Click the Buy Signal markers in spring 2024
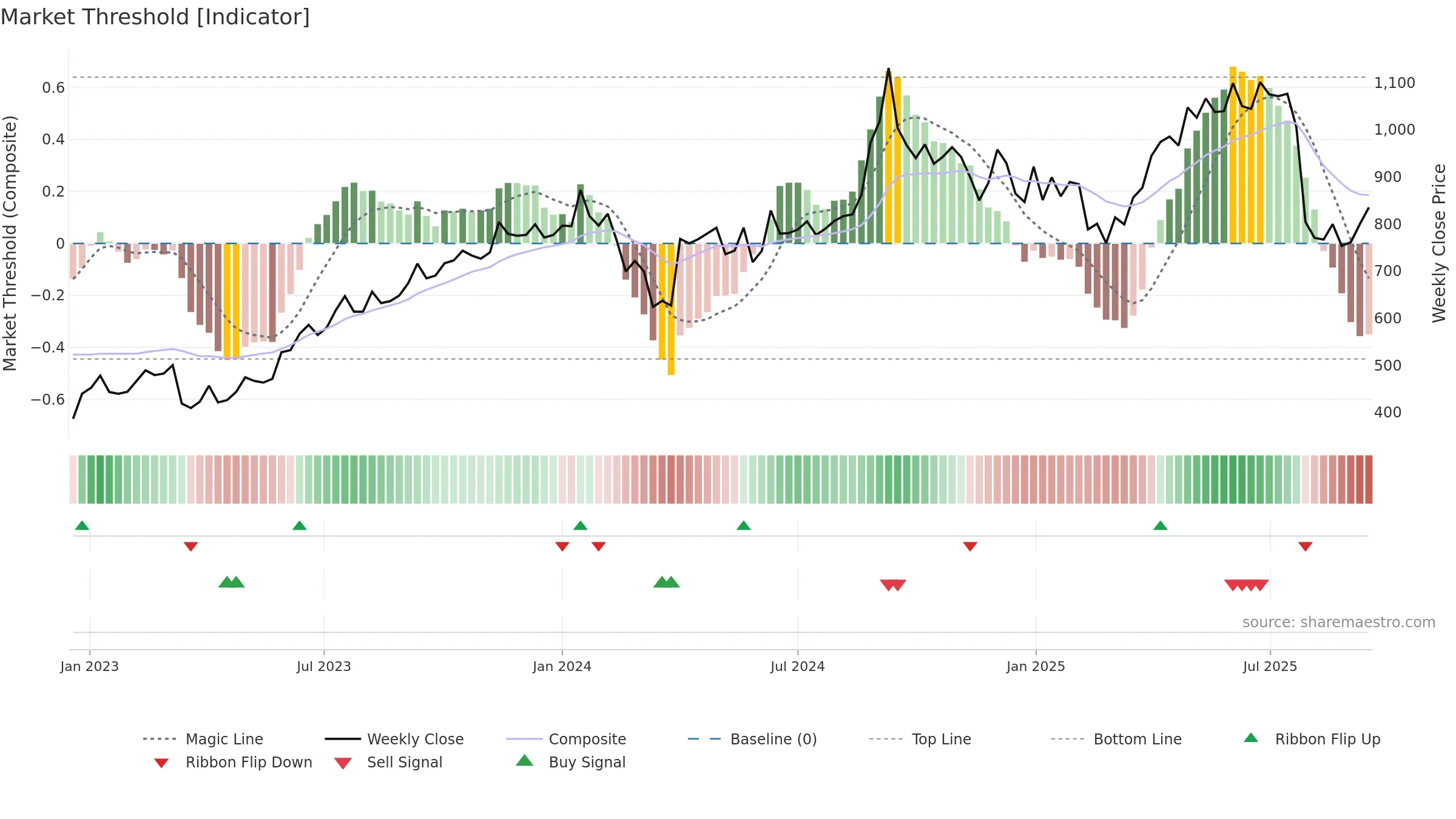1456x819 pixels. [x=667, y=582]
